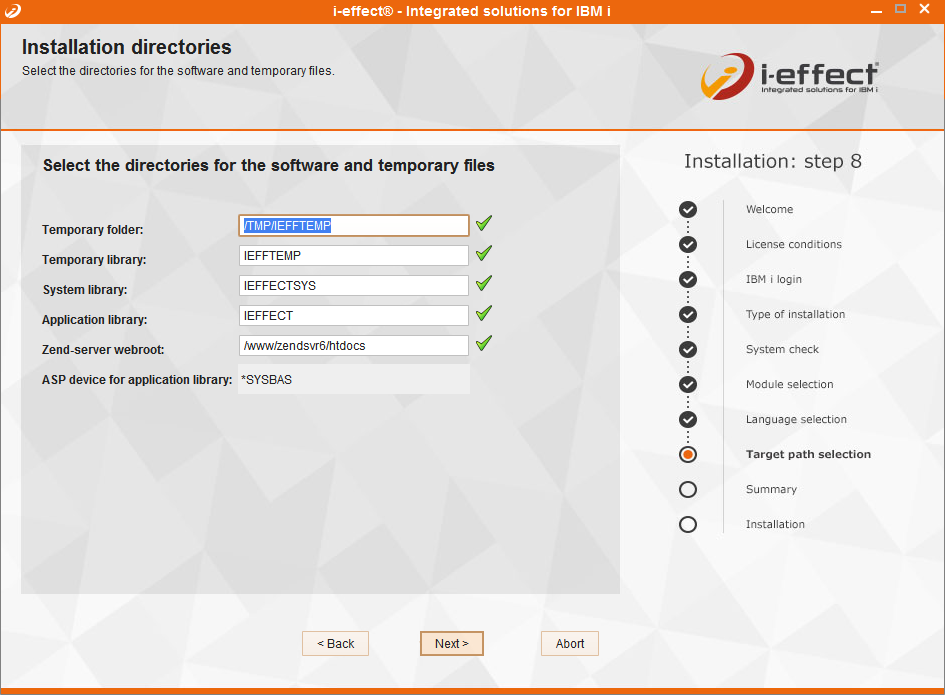Select the Installation step circle

(x=687, y=524)
